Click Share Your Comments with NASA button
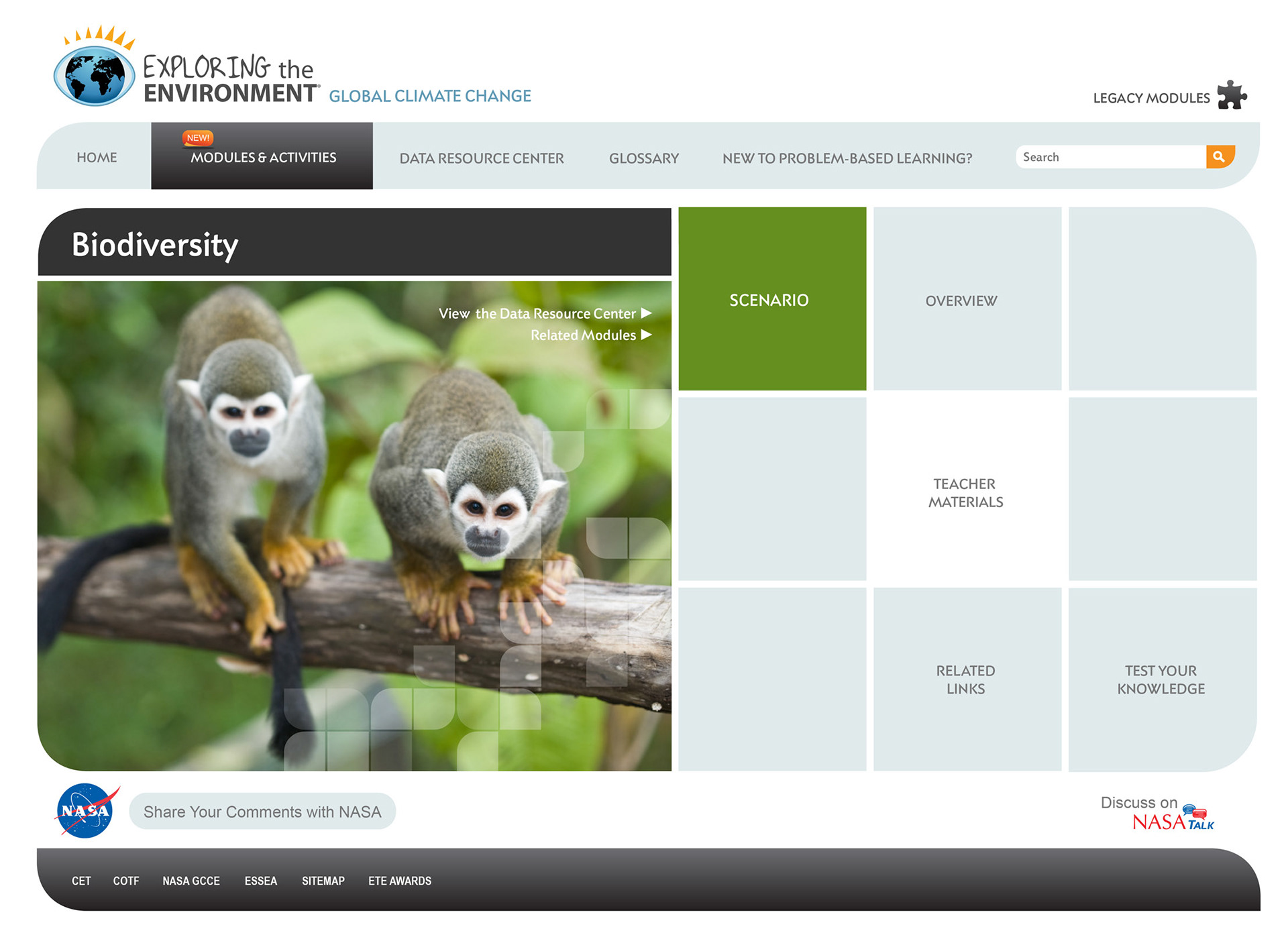 pos(262,812)
